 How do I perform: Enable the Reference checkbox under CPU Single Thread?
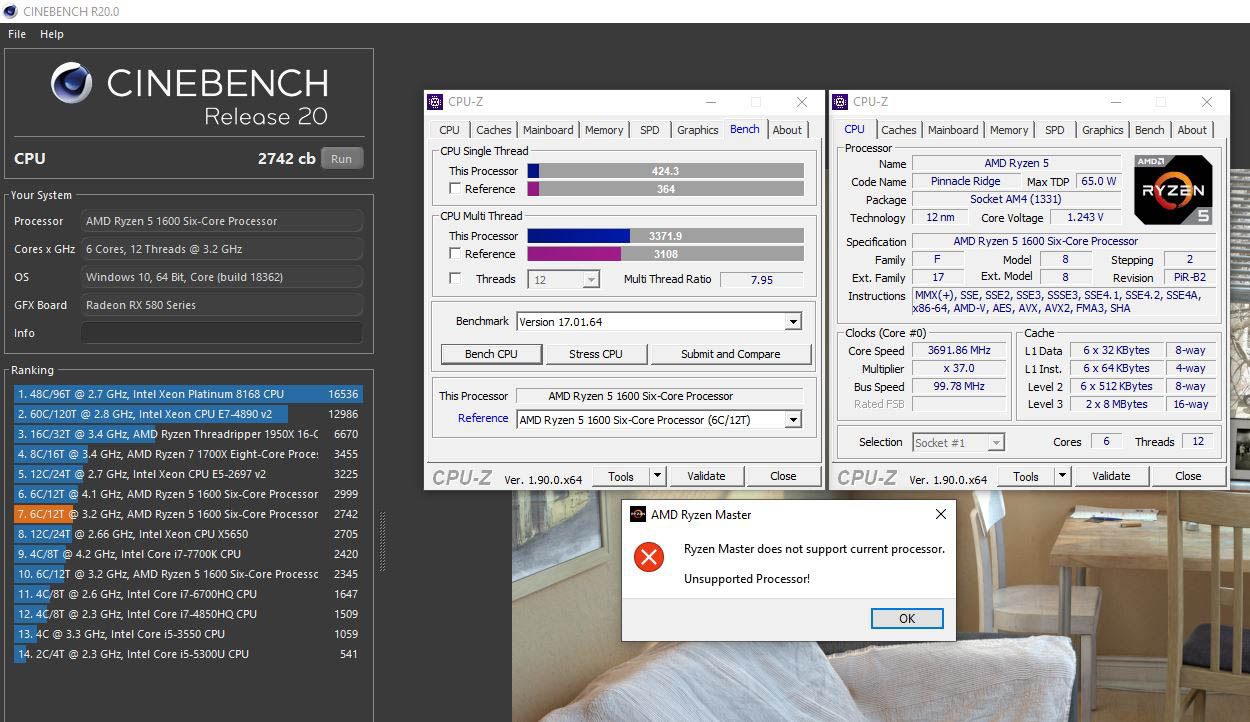pyautogui.click(x=456, y=189)
